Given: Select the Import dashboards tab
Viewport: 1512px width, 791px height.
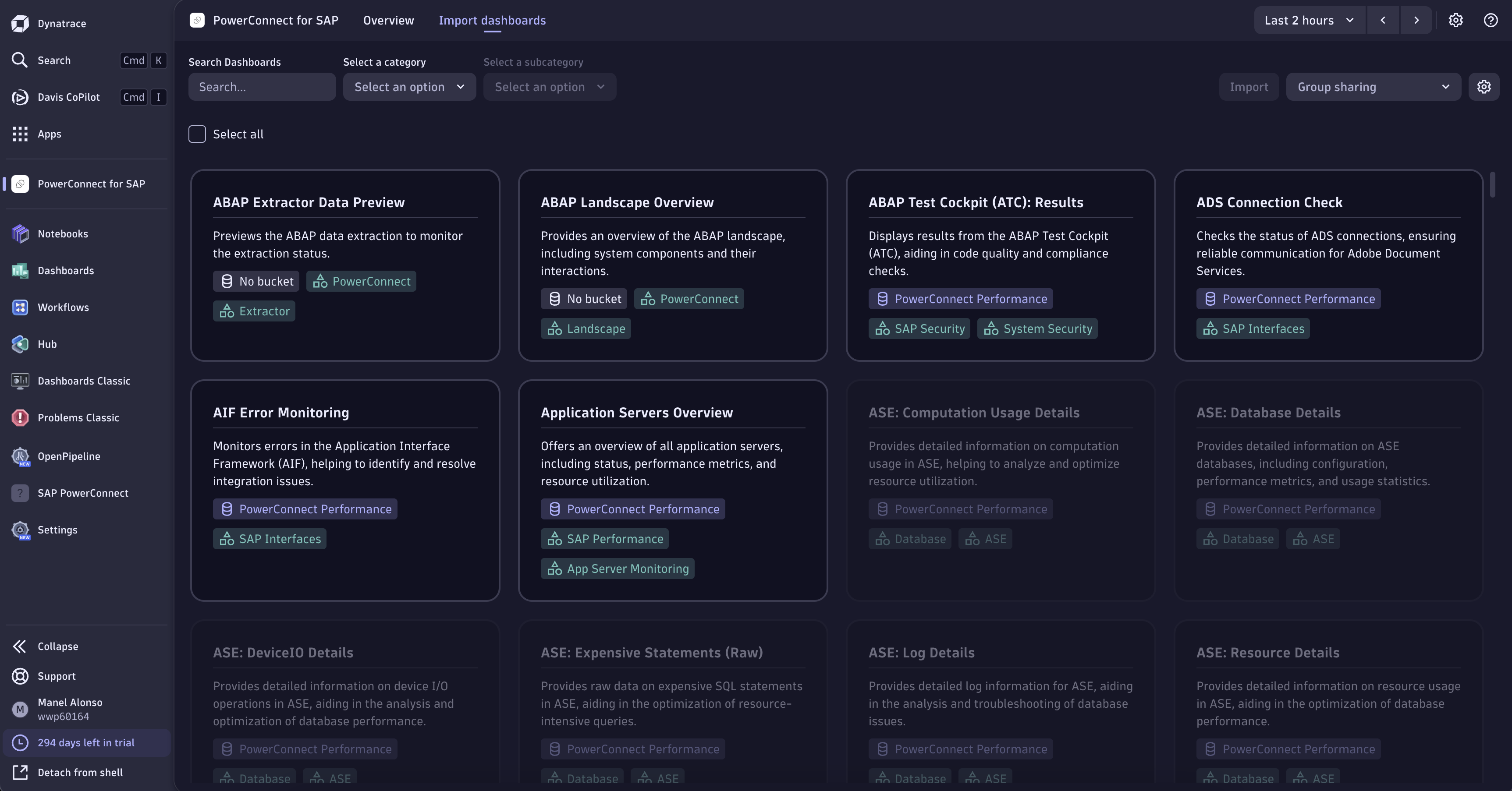Looking at the screenshot, I should click(493, 20).
